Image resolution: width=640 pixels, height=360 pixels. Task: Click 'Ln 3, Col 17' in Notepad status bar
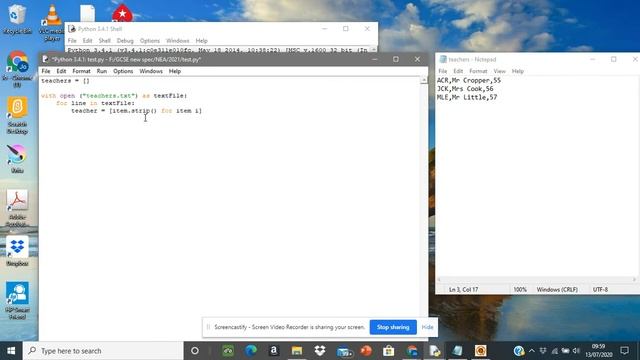[463, 289]
